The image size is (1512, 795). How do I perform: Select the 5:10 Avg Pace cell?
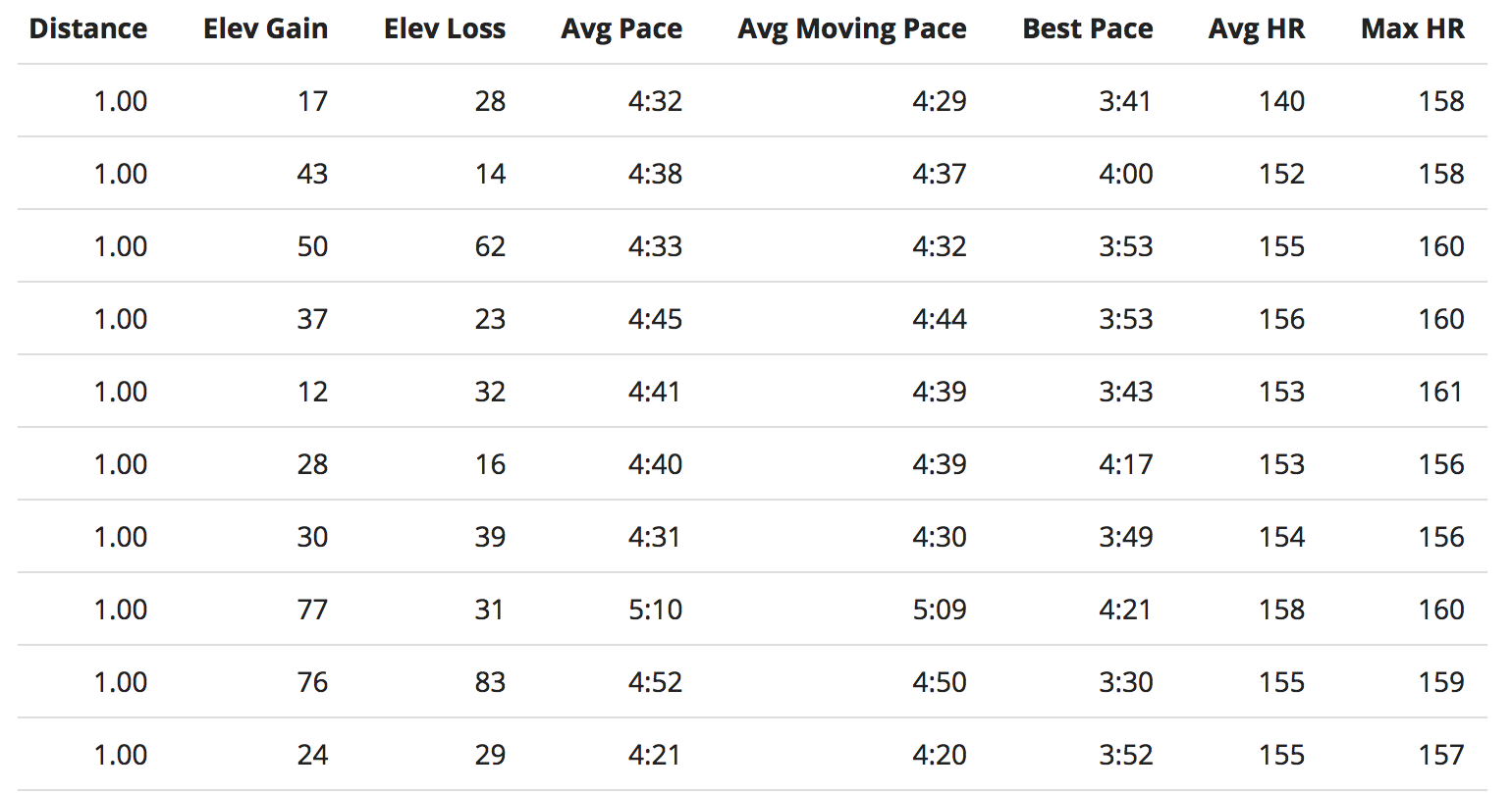[655, 609]
